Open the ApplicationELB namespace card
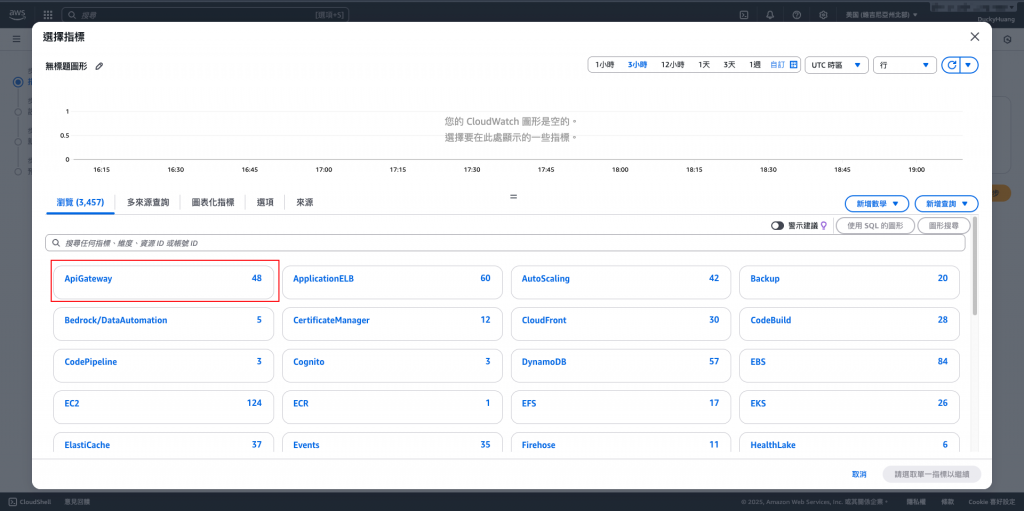This screenshot has height=511, width=1024. coord(392,282)
